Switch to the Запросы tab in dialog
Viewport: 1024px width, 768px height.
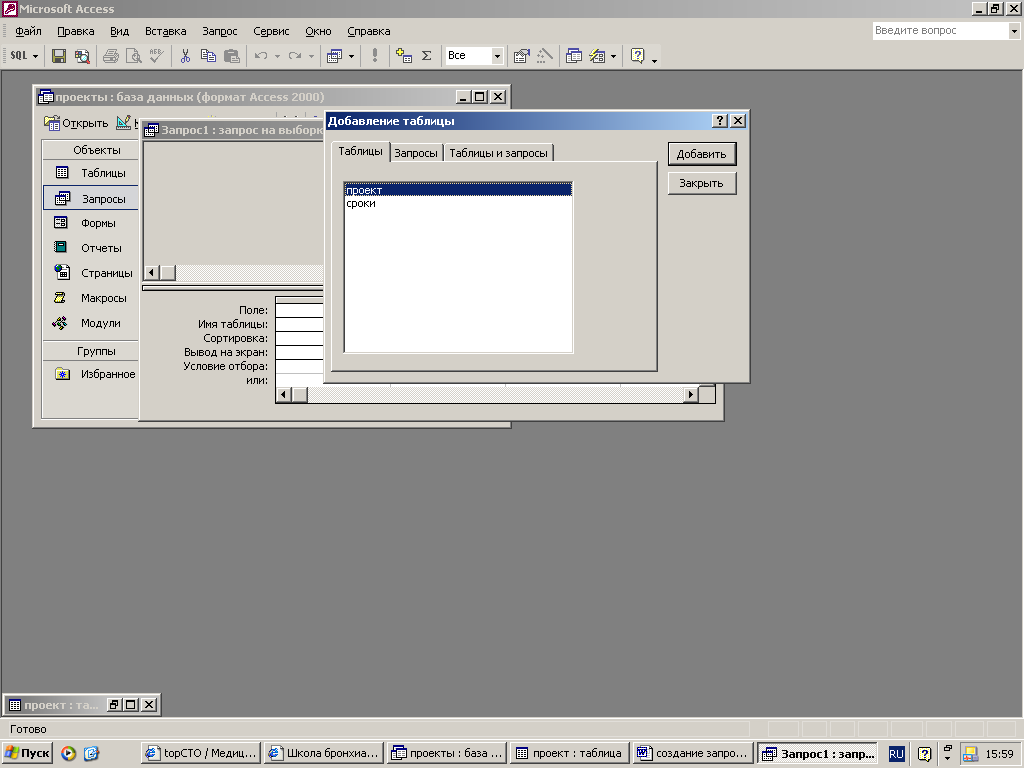coord(416,153)
